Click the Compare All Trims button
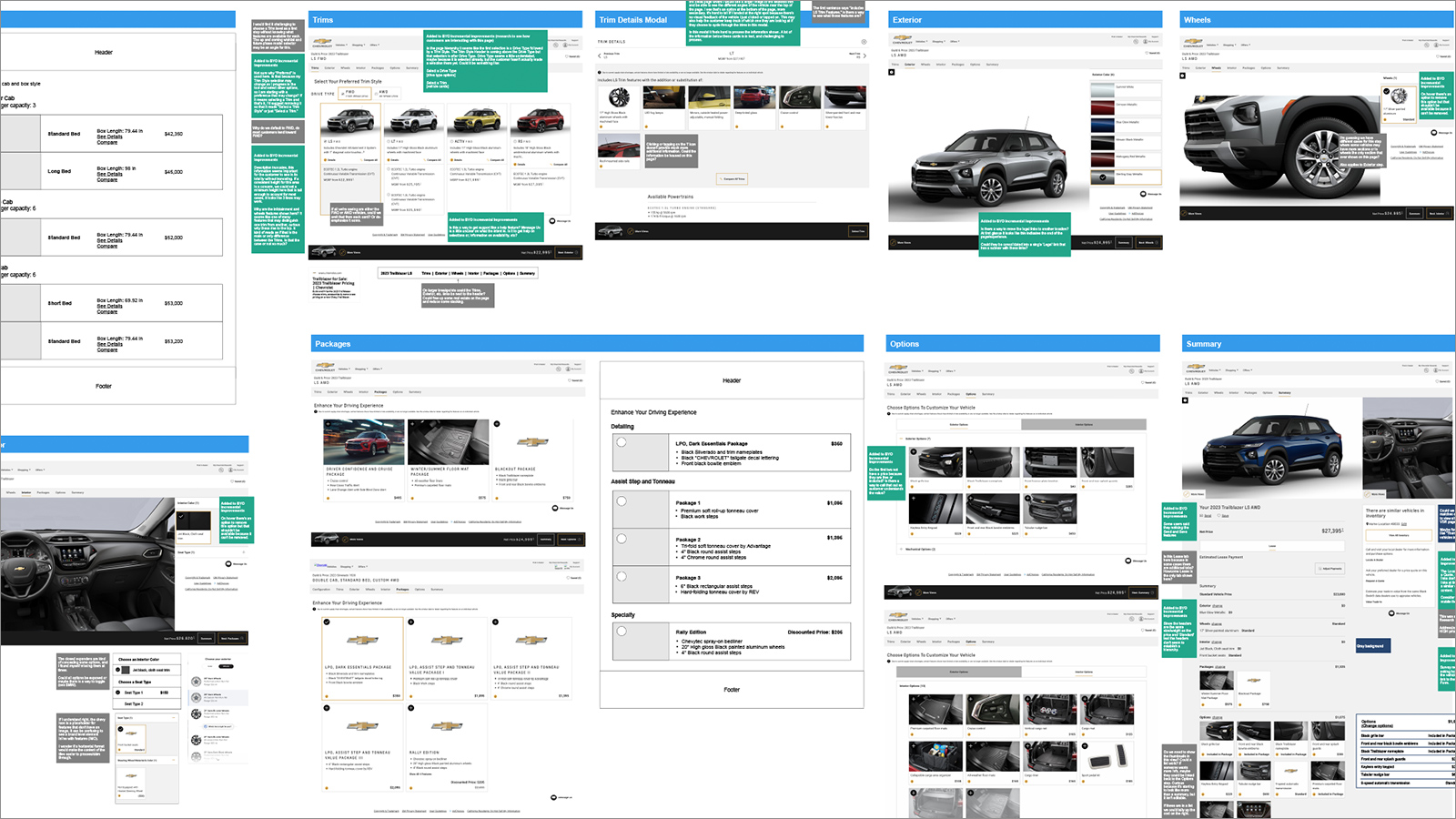Viewport: 1456px width, 819px height. click(x=732, y=179)
